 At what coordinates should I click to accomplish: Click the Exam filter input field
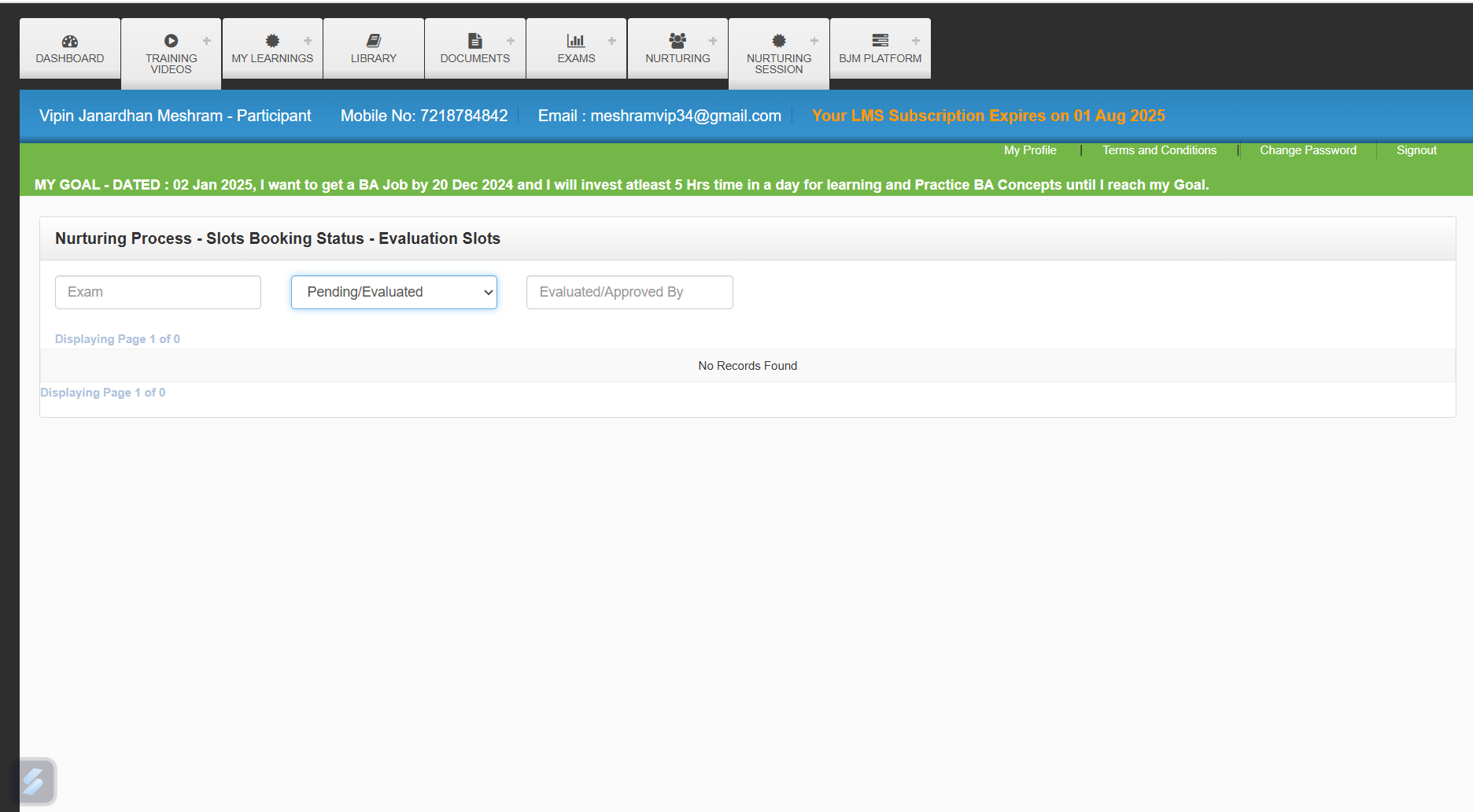(x=158, y=292)
